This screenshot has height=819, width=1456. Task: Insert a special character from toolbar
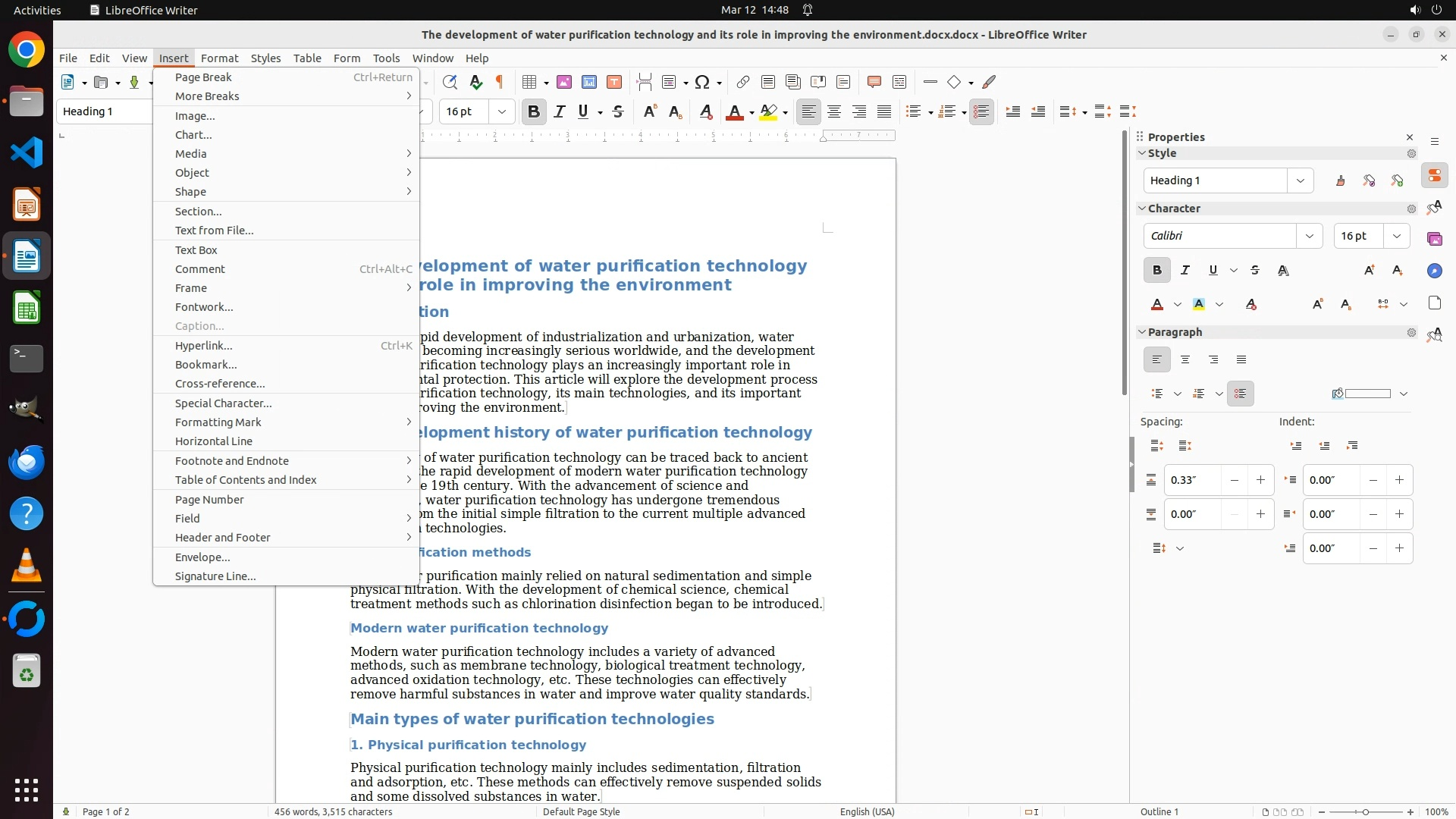click(702, 82)
